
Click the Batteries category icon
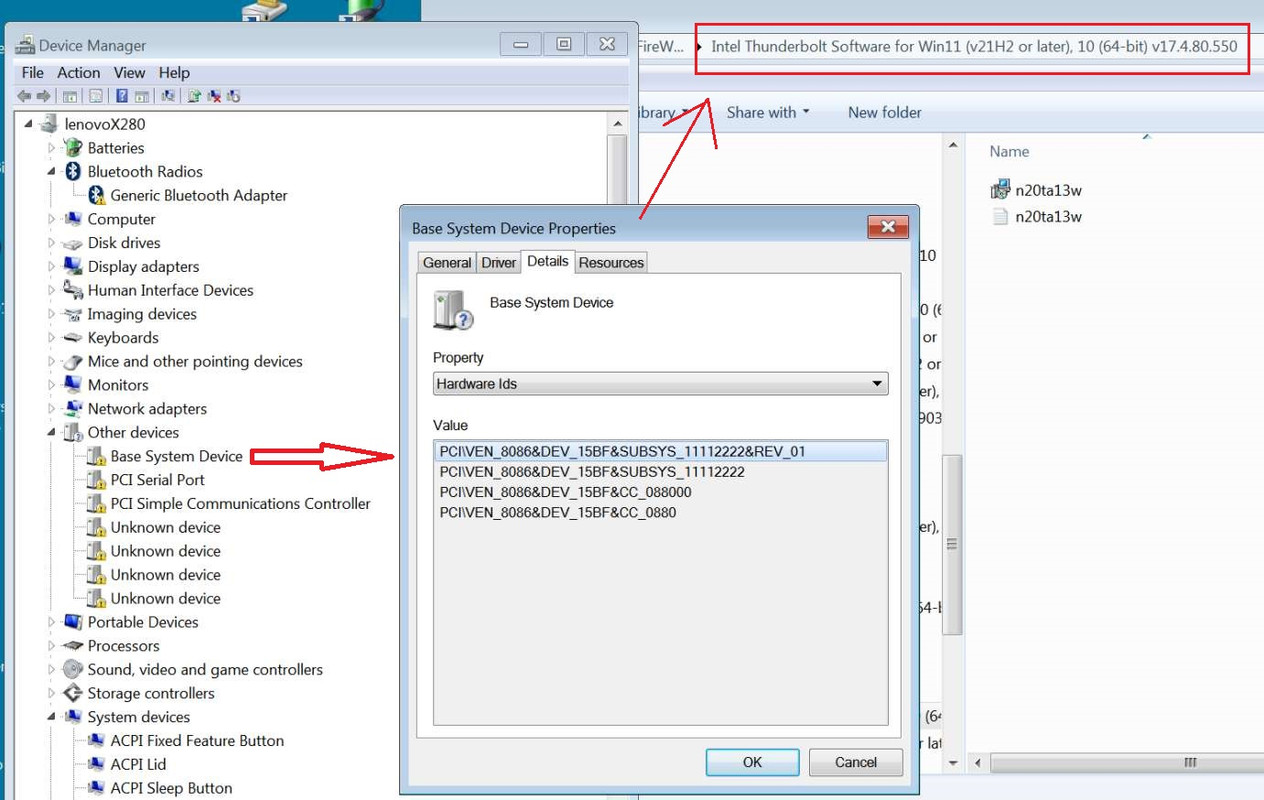coord(73,148)
